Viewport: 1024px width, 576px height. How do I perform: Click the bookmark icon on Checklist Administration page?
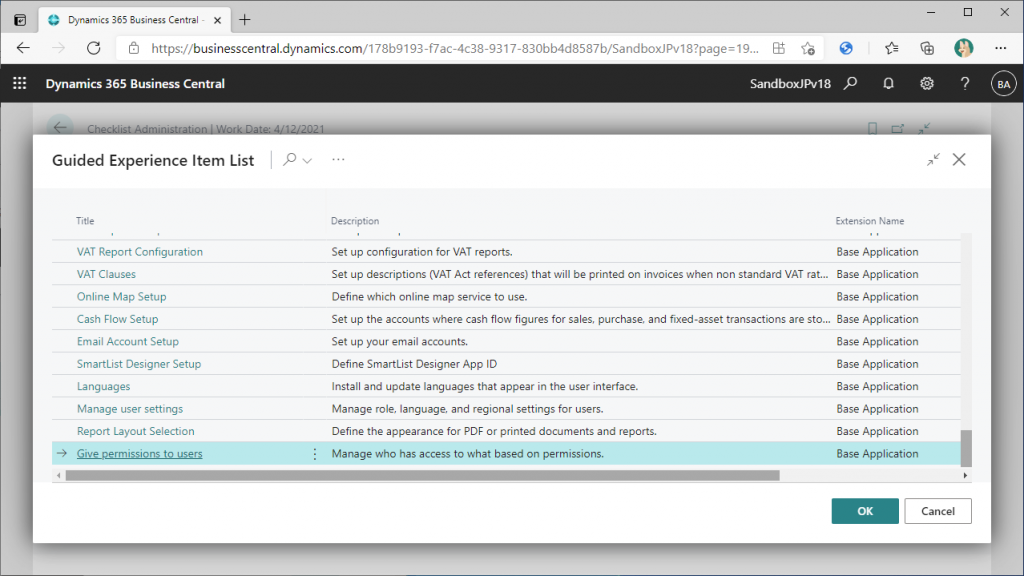click(872, 129)
